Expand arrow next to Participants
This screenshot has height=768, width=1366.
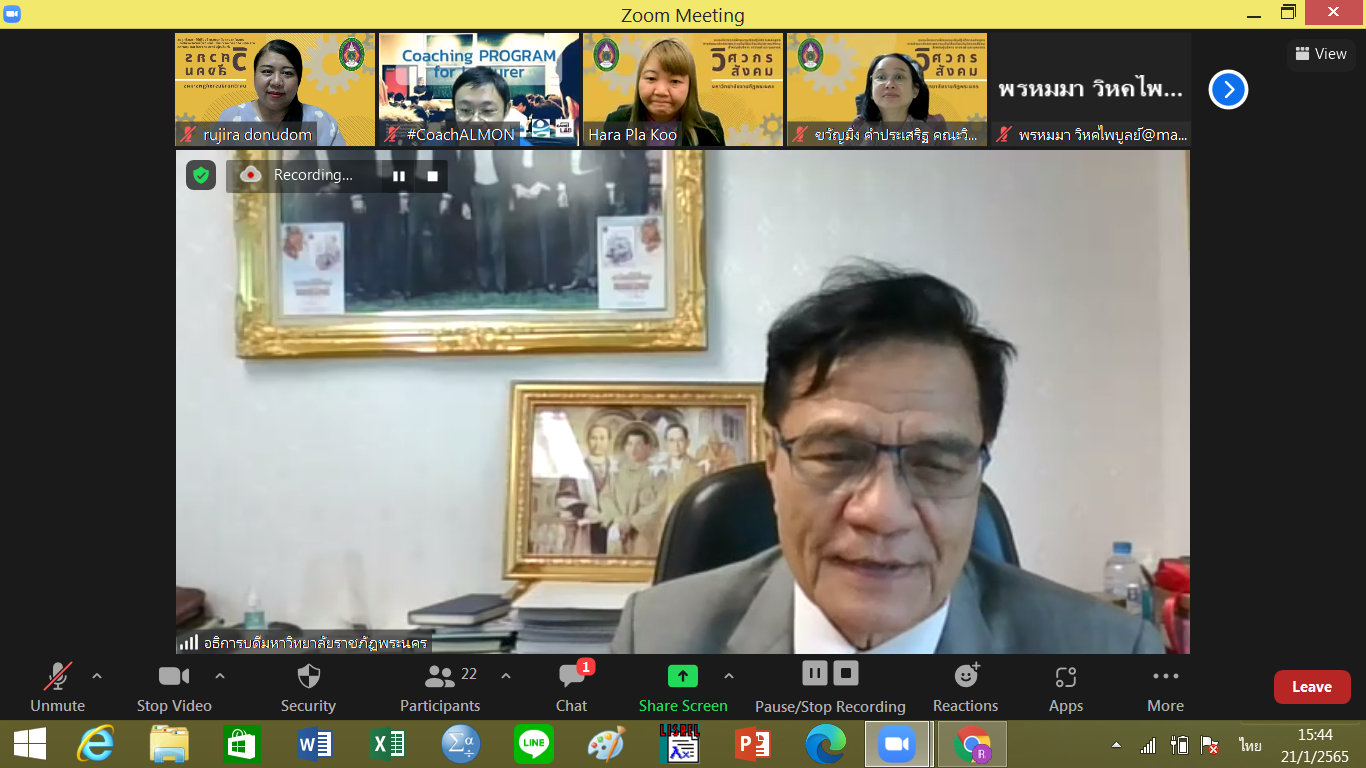pyautogui.click(x=506, y=677)
